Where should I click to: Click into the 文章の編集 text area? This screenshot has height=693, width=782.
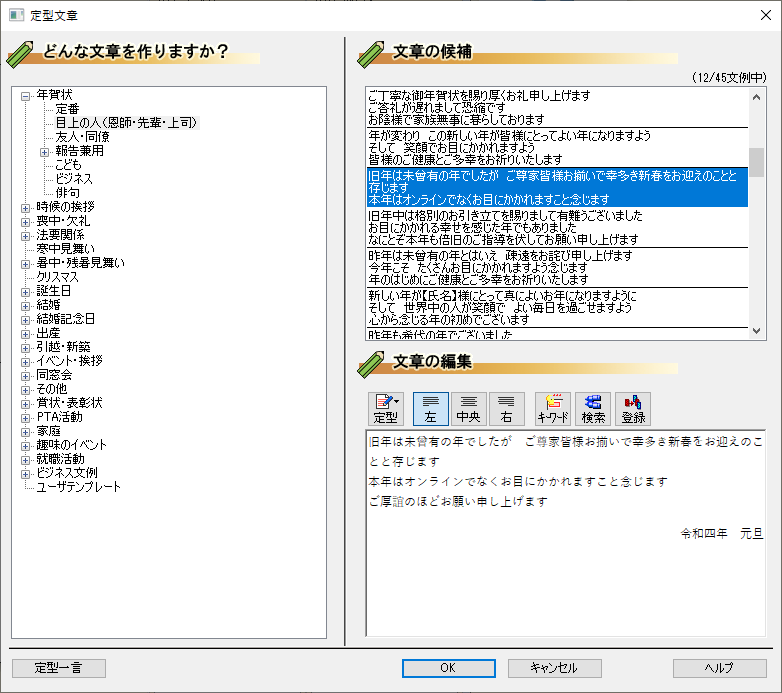(x=566, y=533)
